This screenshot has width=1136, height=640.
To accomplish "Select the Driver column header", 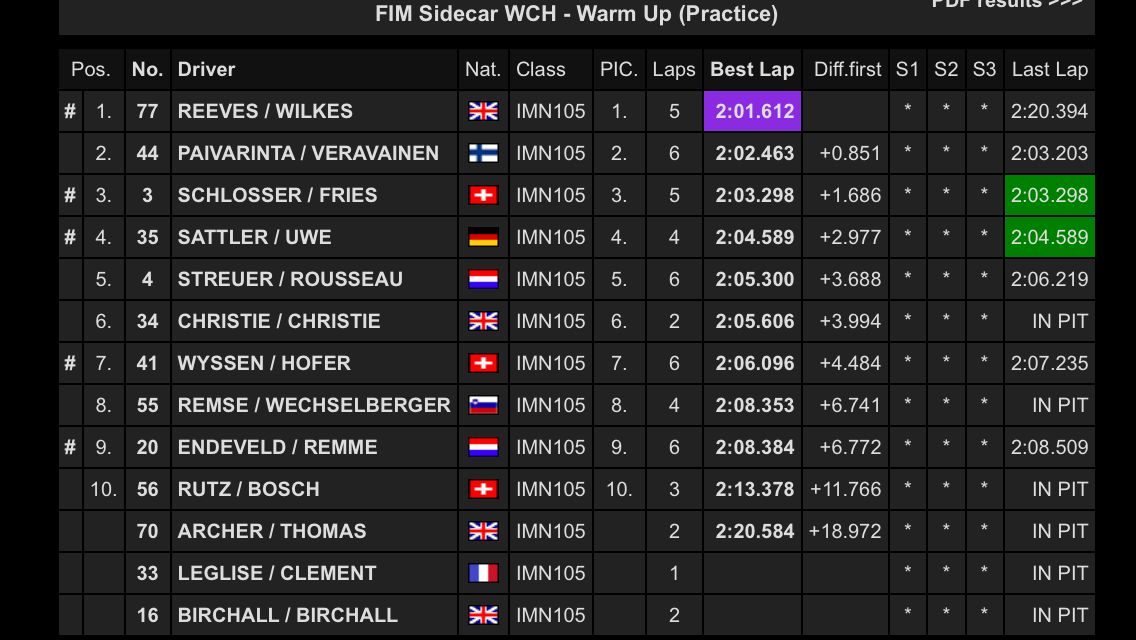I will coord(206,70).
